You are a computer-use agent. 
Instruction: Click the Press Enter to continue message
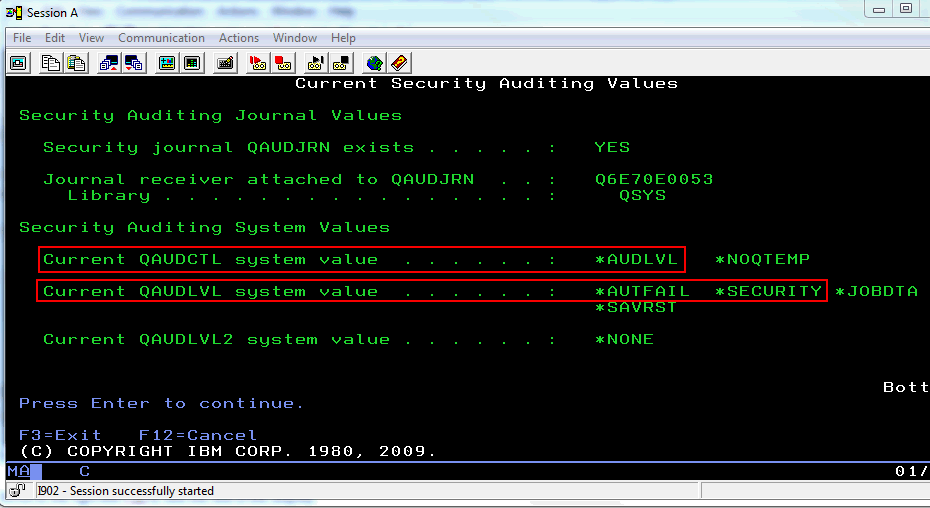click(x=161, y=404)
